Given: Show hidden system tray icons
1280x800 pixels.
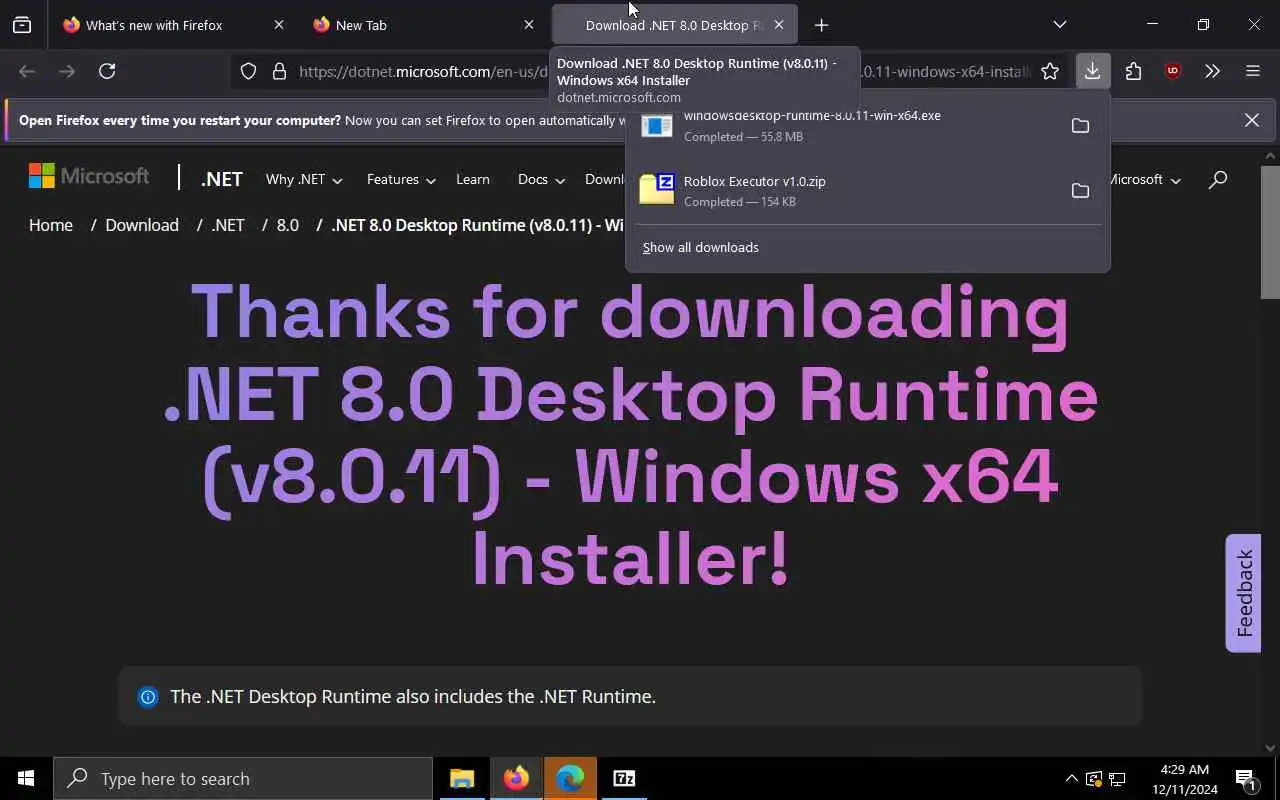Looking at the screenshot, I should click(1071, 778).
